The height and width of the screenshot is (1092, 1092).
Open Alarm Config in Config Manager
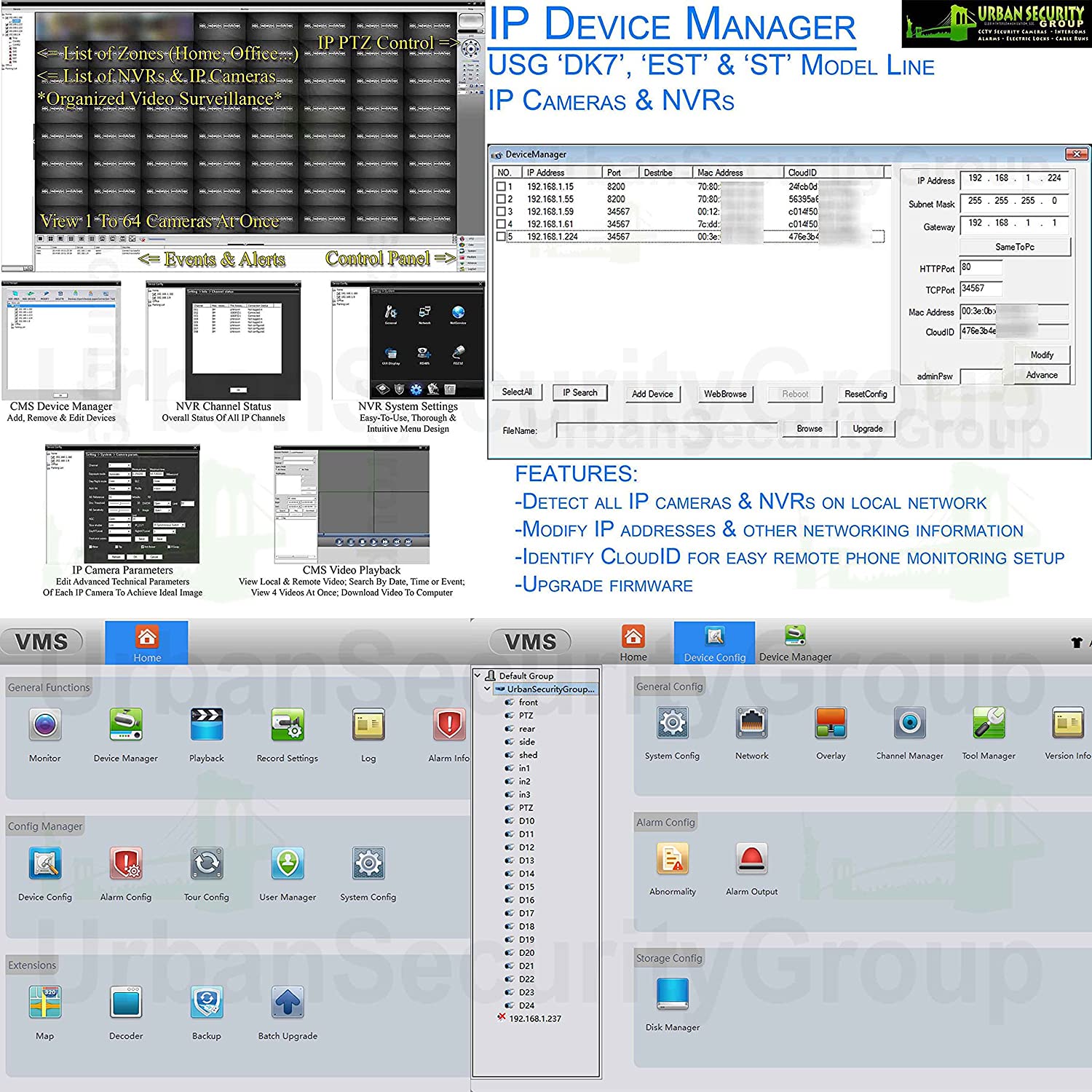tap(126, 863)
